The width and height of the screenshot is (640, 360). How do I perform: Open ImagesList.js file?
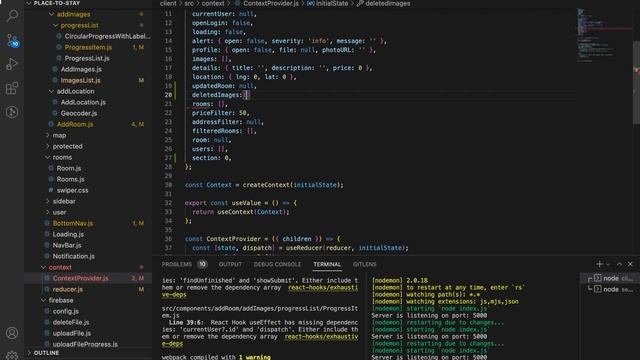(x=80, y=80)
